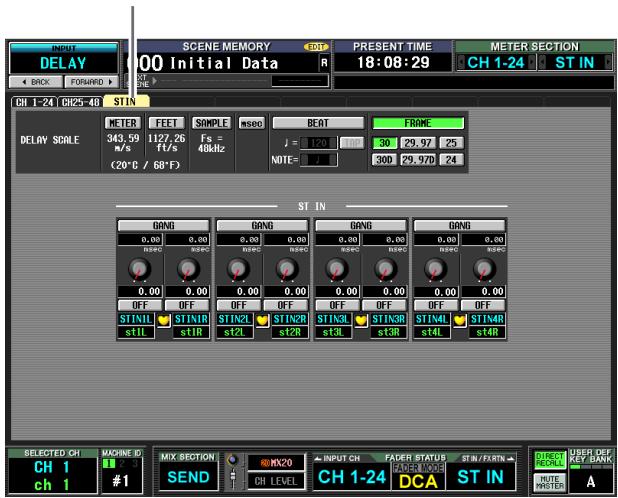Toggle MUTE MASTER
Image resolution: width=618 pixels, height=498 pixels.
click(550, 483)
